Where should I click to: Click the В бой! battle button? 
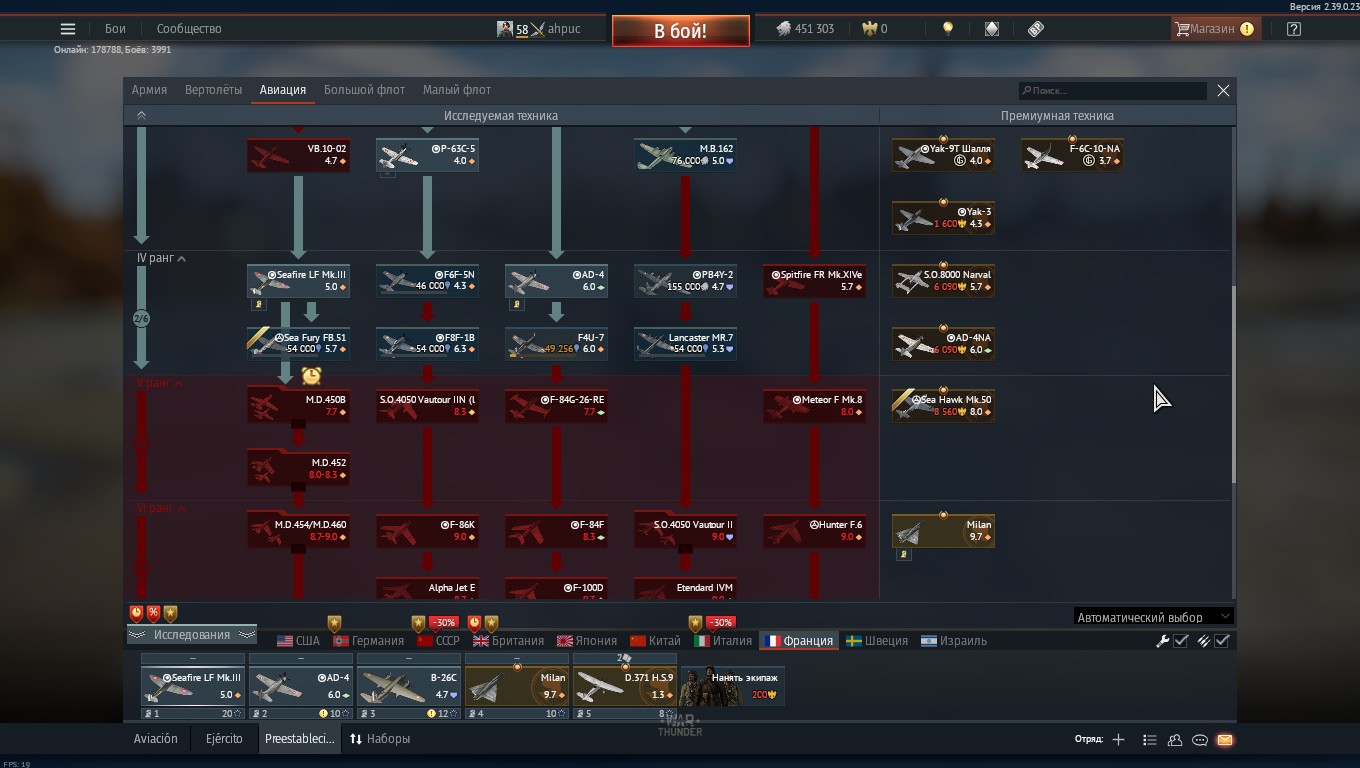pos(680,31)
